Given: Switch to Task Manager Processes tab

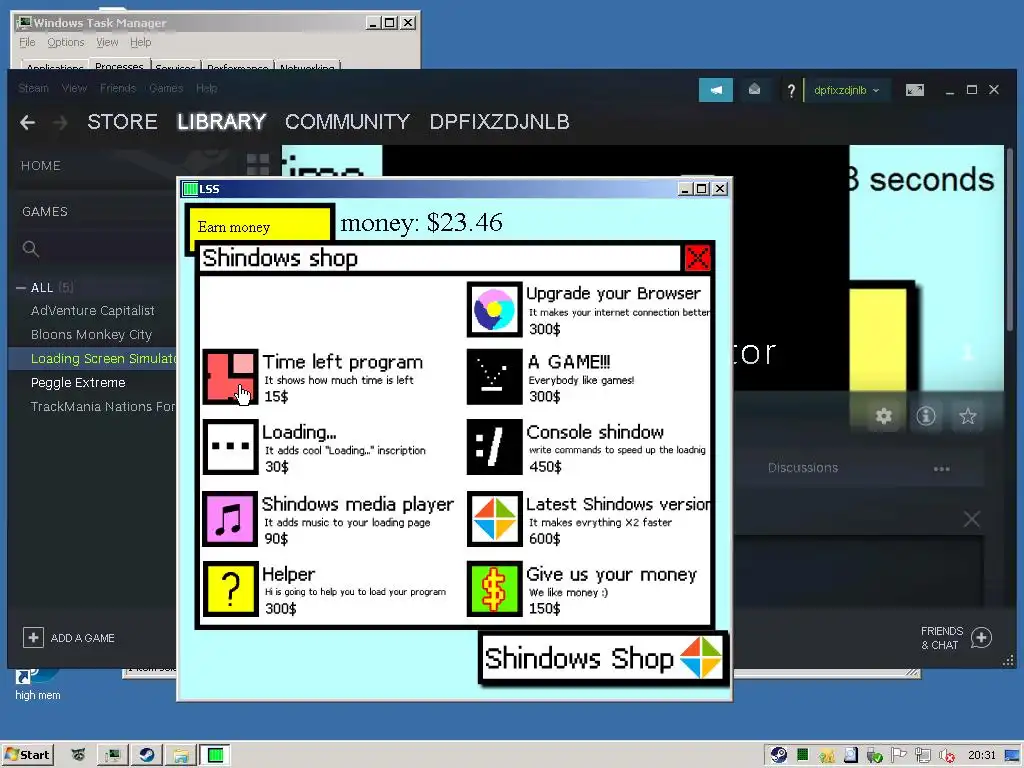Looking at the screenshot, I should 119,65.
